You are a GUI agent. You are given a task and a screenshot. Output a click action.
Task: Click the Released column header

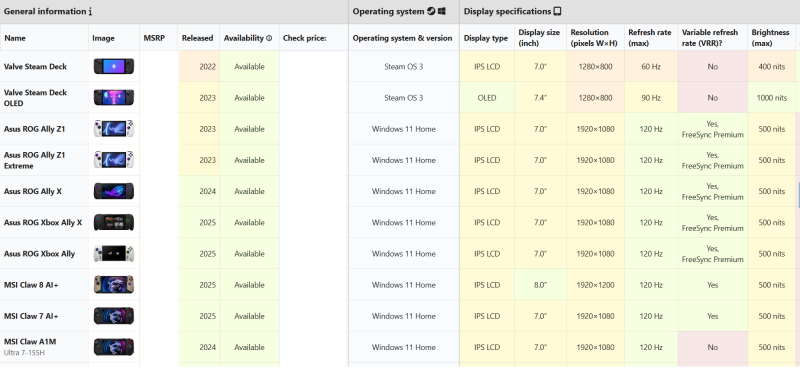197,38
